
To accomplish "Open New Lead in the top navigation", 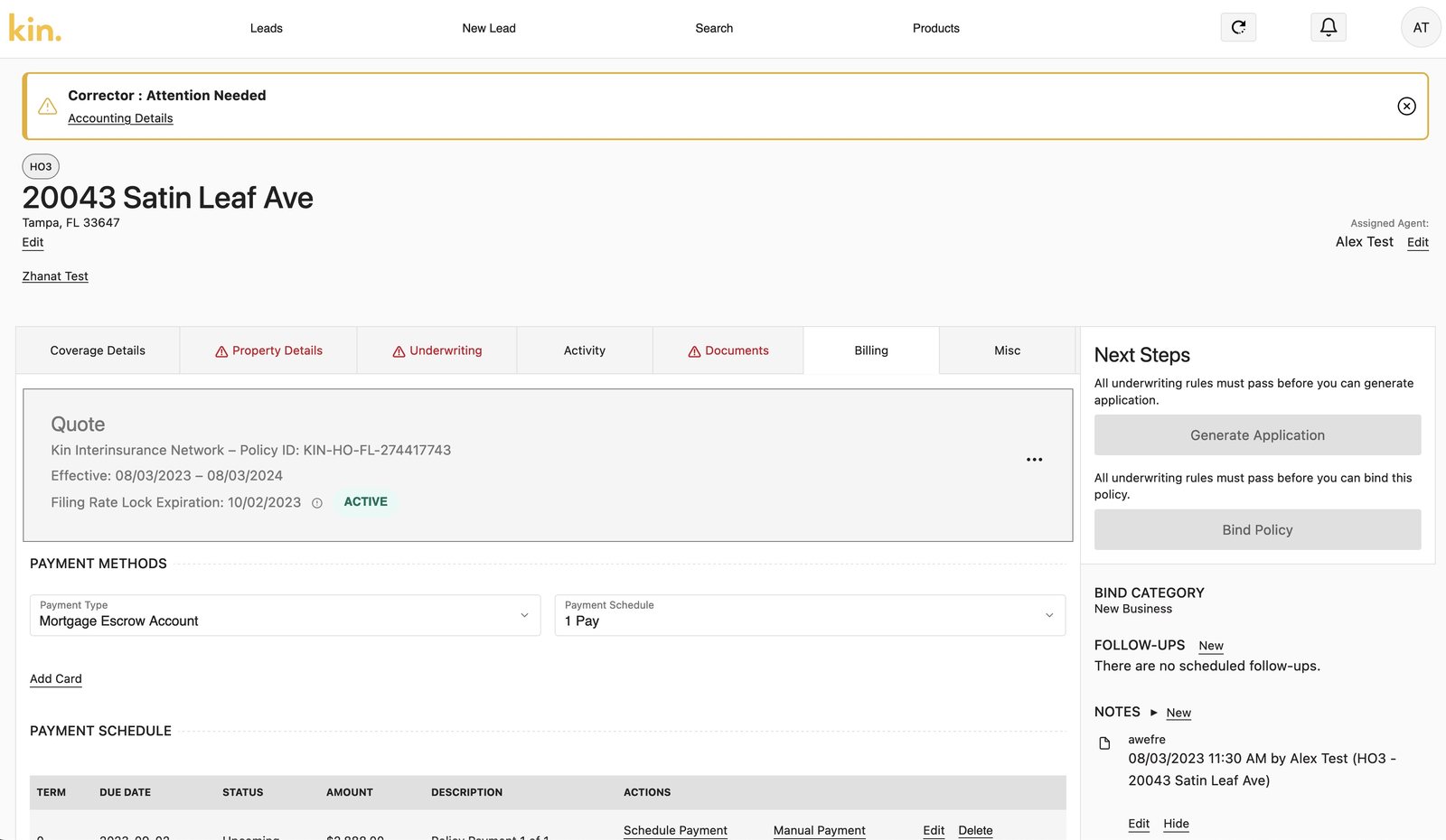I will 489,28.
